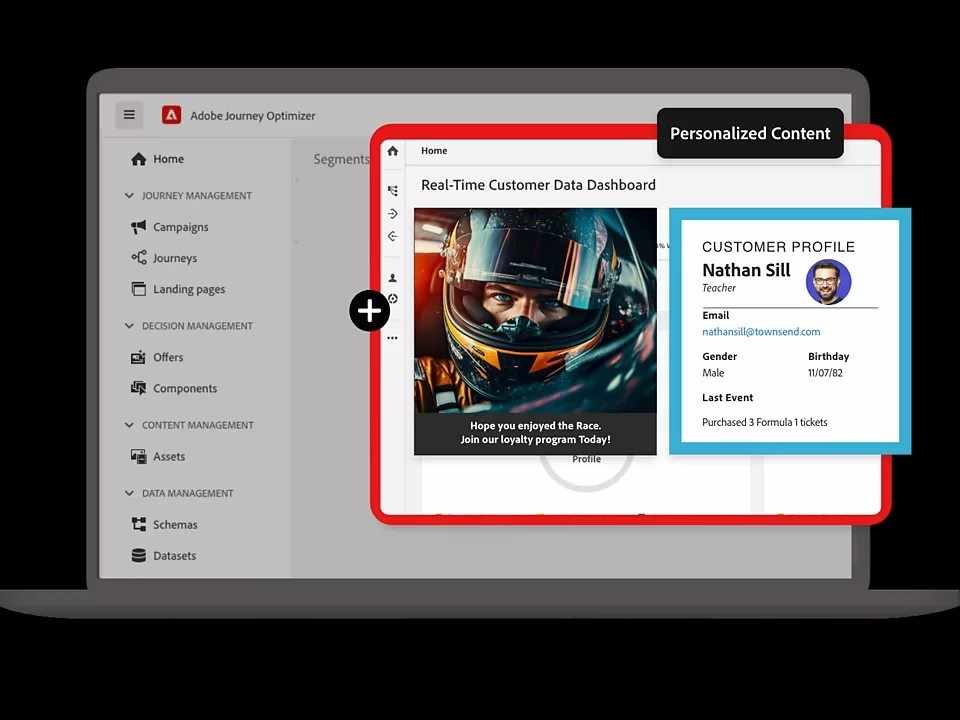
Task: Collapse the Content Management section
Action: 129,425
